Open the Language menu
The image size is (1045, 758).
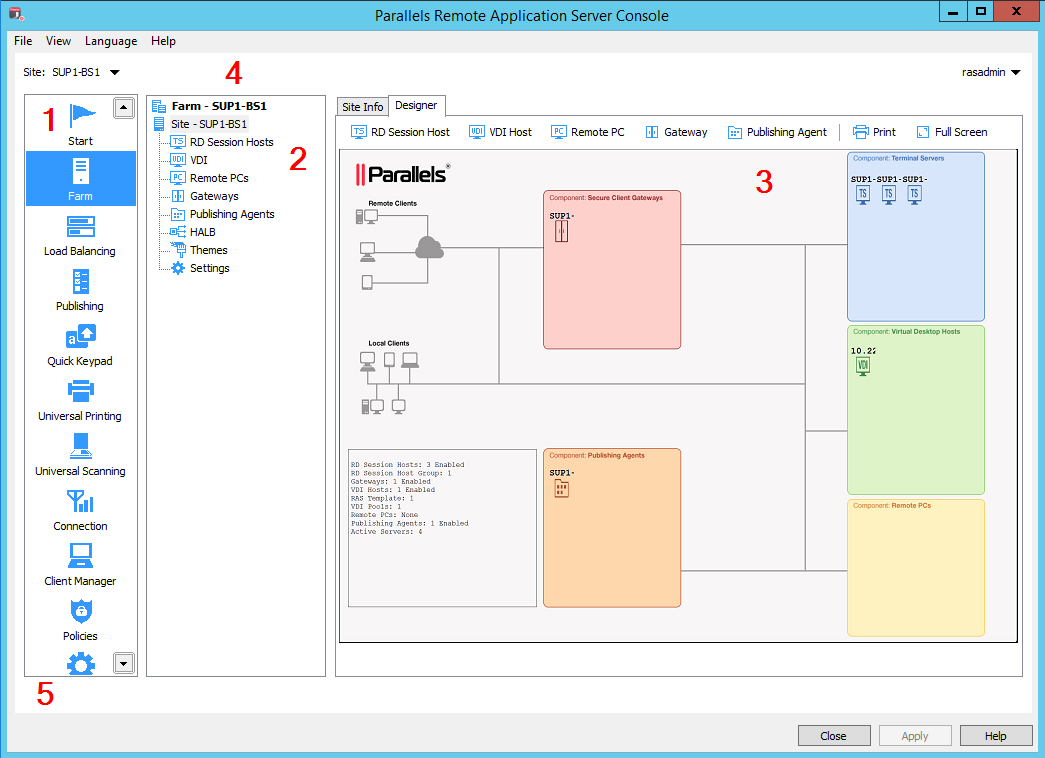coord(111,41)
